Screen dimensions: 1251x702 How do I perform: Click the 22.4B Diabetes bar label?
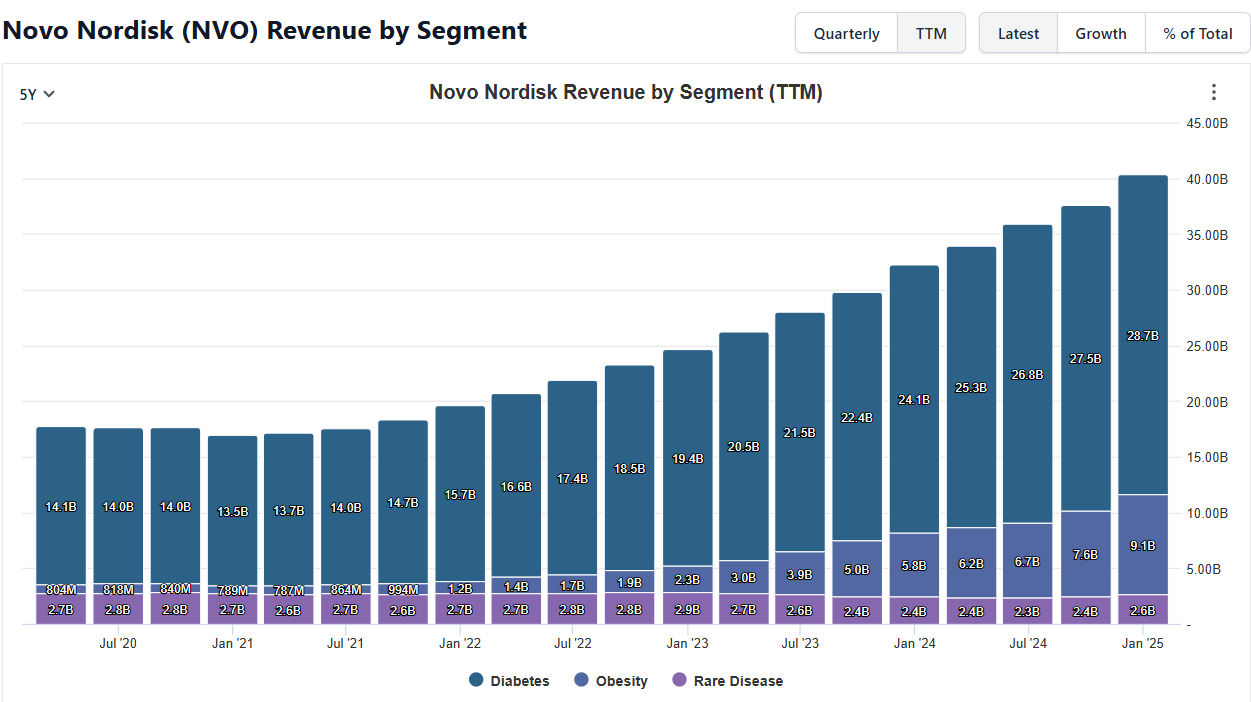[x=857, y=417]
